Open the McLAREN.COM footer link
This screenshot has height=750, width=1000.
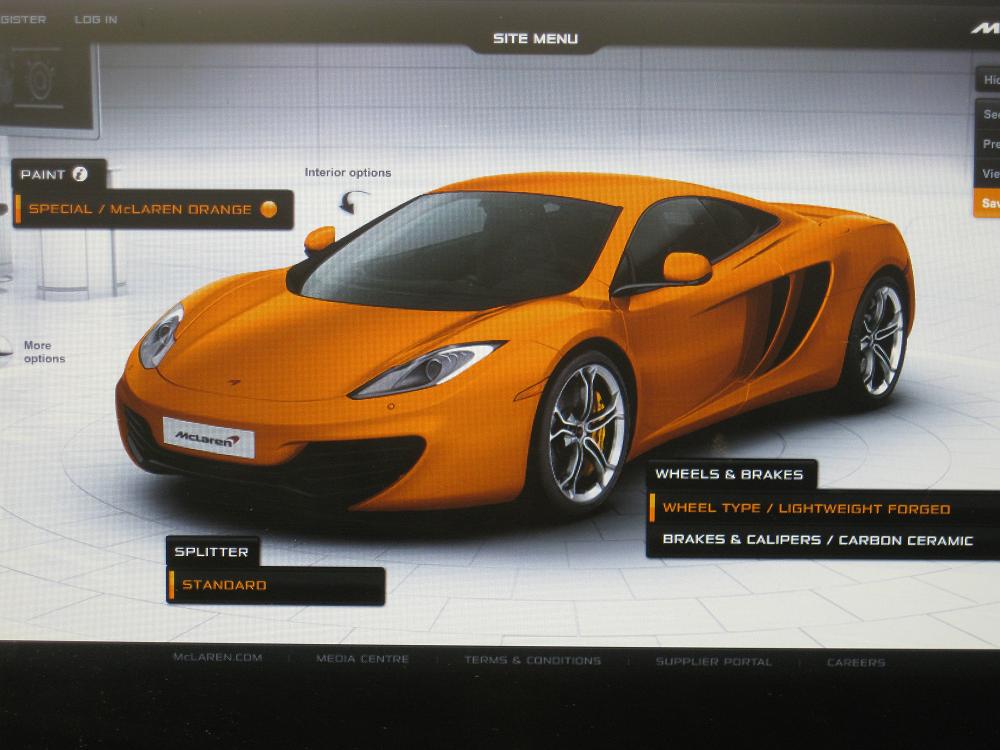(217, 657)
